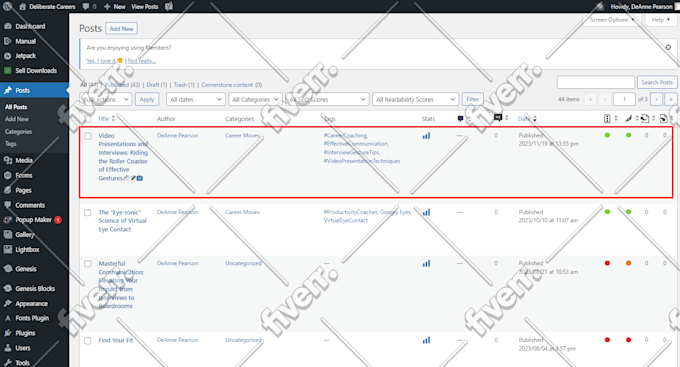The width and height of the screenshot is (680, 367).
Task: Go to next page of posts
Action: [x=656, y=99]
